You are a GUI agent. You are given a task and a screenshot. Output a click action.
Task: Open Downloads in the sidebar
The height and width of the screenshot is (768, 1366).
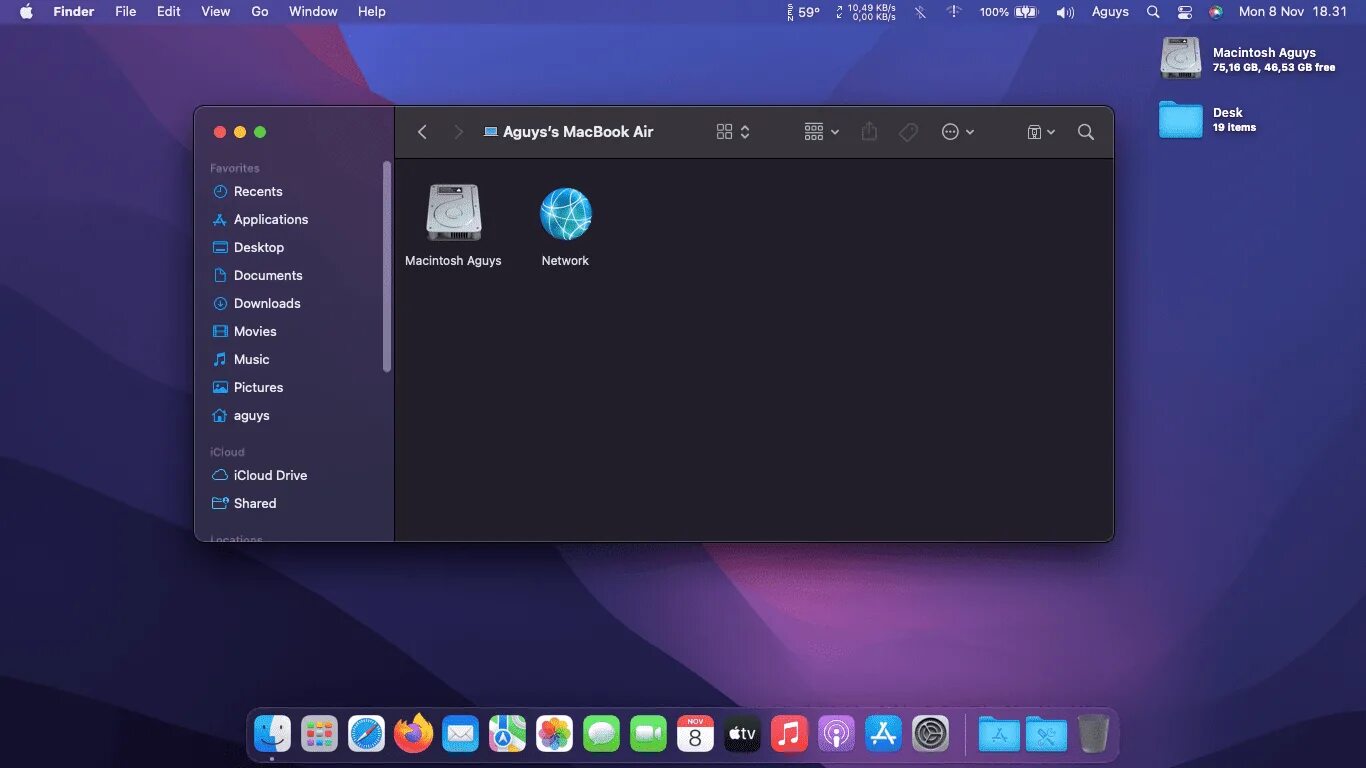tap(256, 303)
